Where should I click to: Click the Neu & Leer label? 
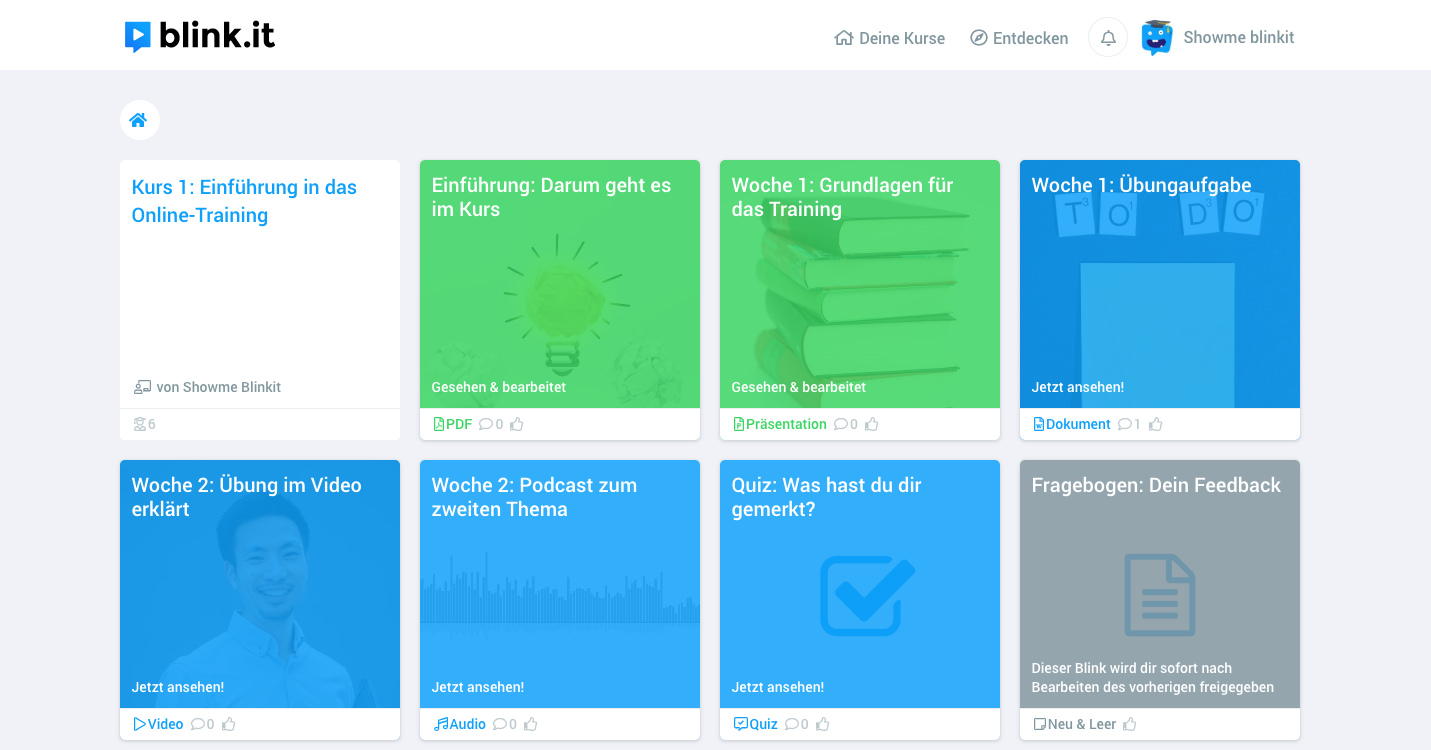[1074, 724]
